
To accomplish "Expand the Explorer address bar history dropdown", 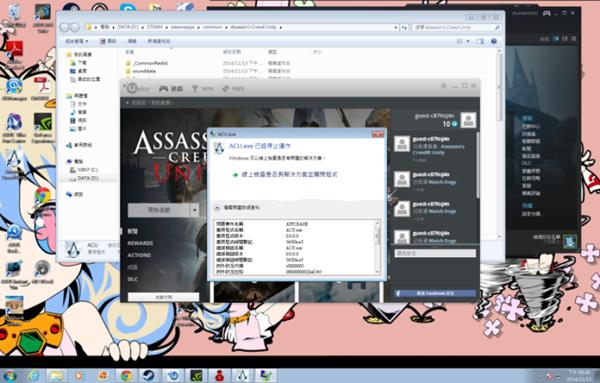I will click(396, 28).
